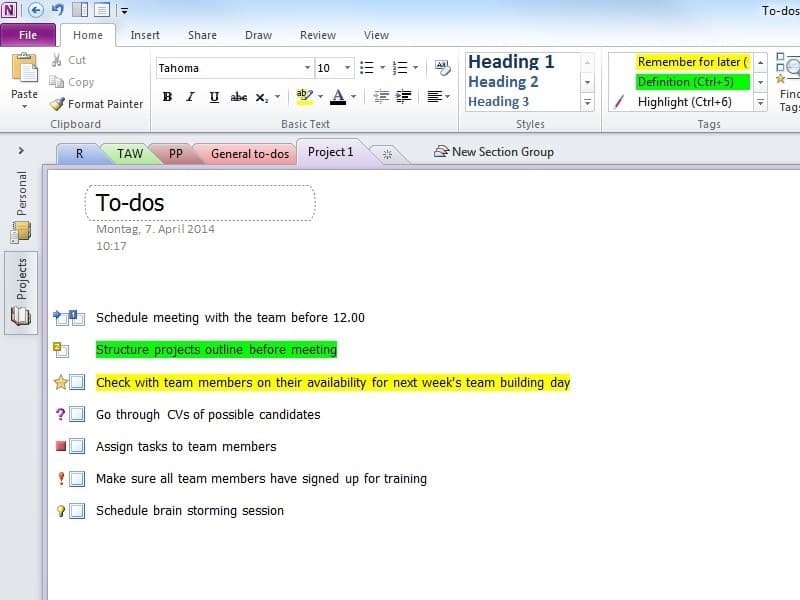The width and height of the screenshot is (800, 600).
Task: Check the to-do box next to 'Assign tasks to team members'
Action: click(75, 446)
